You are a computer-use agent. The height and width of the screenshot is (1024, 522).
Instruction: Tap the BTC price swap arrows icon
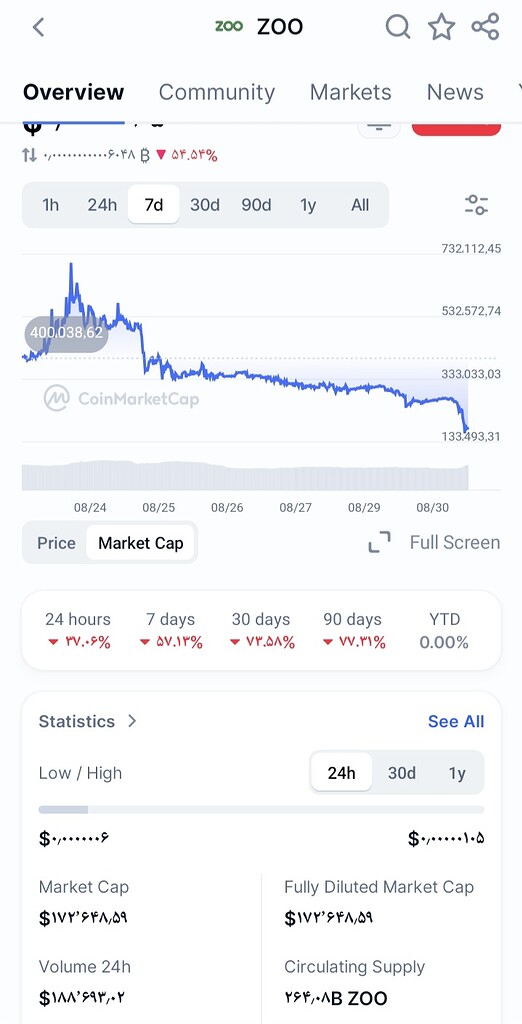(29, 155)
